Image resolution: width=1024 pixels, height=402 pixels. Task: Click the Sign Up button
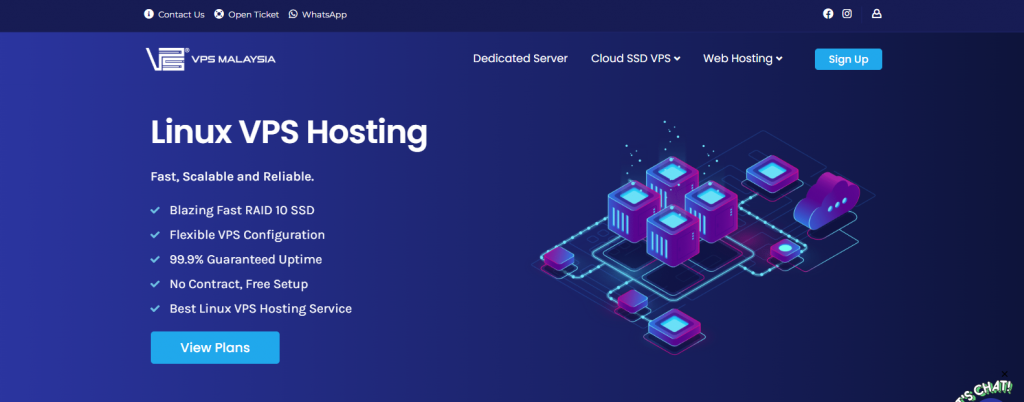pos(848,59)
